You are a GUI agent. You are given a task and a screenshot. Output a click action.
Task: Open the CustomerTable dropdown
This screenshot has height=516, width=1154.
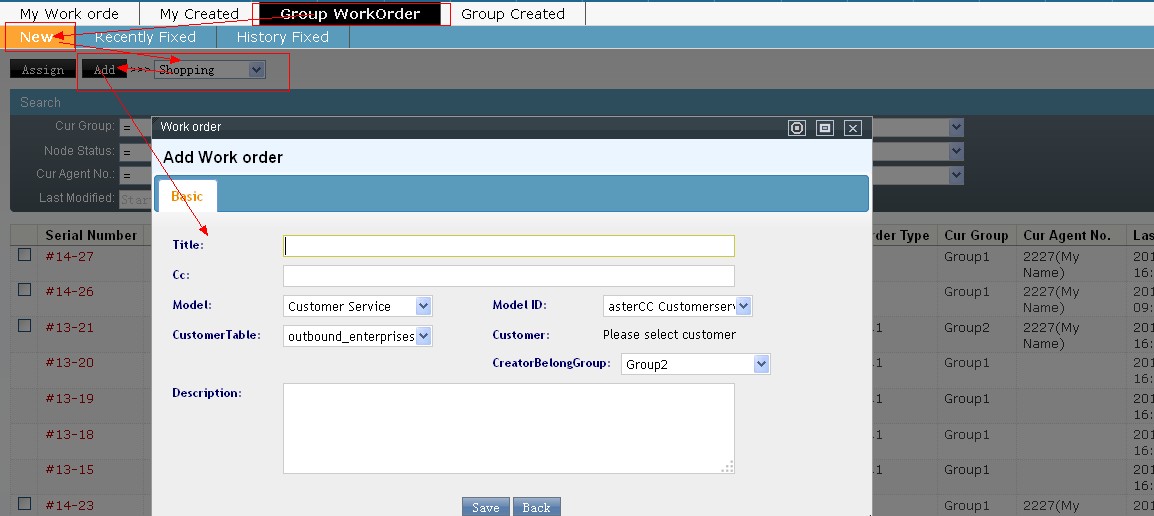(x=358, y=336)
